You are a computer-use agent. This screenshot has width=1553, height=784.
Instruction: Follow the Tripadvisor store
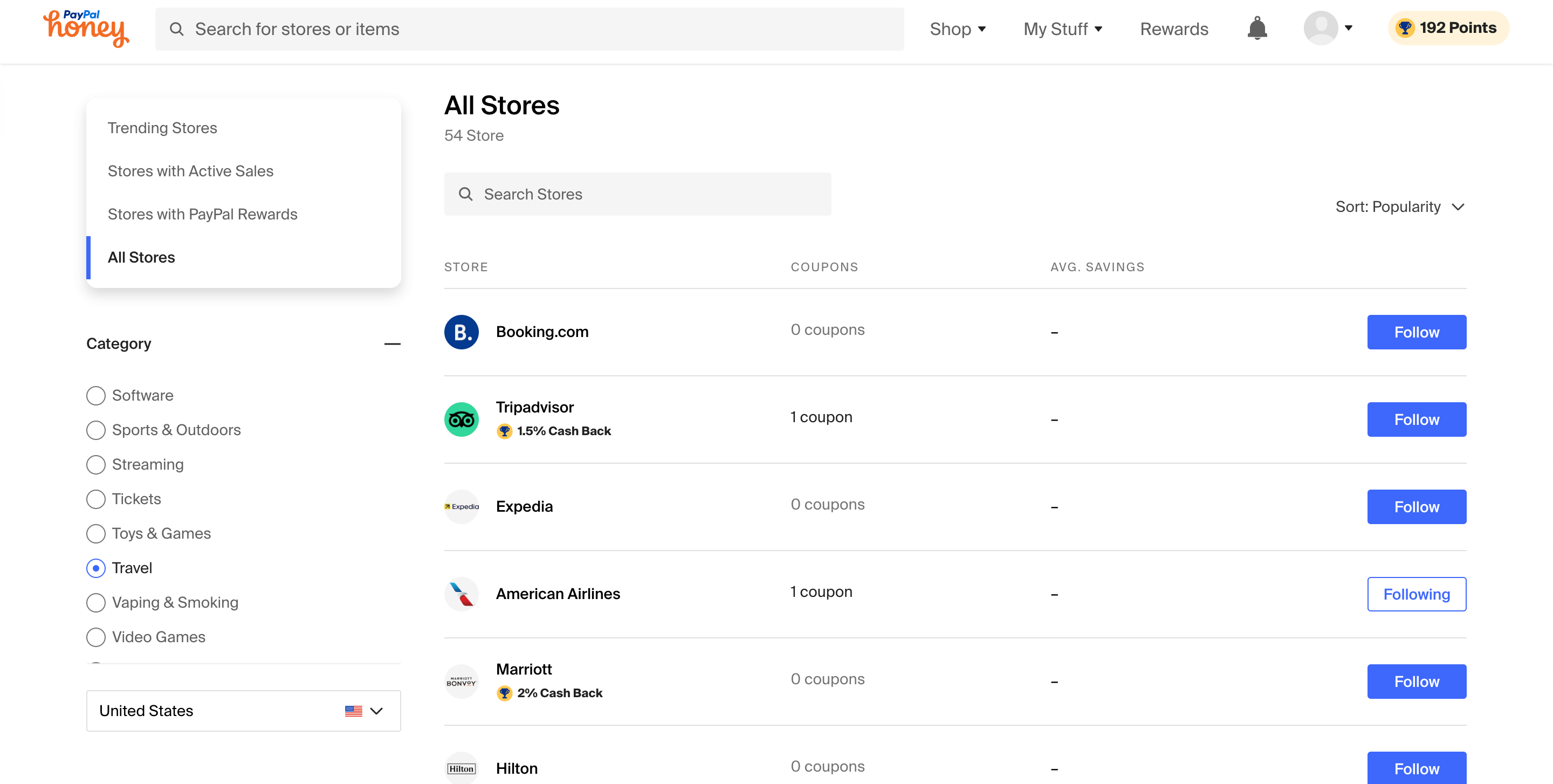1416,419
